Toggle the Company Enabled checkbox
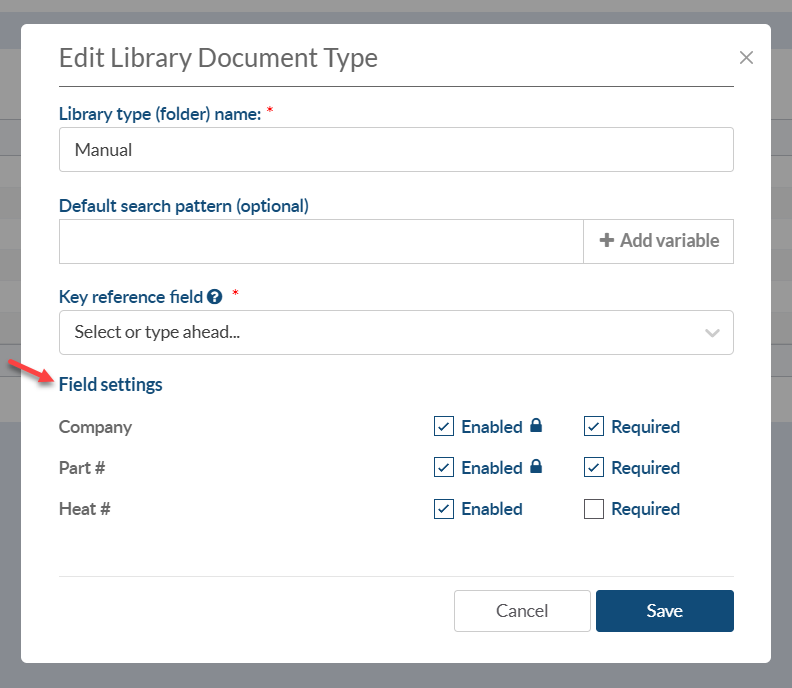 tap(444, 427)
